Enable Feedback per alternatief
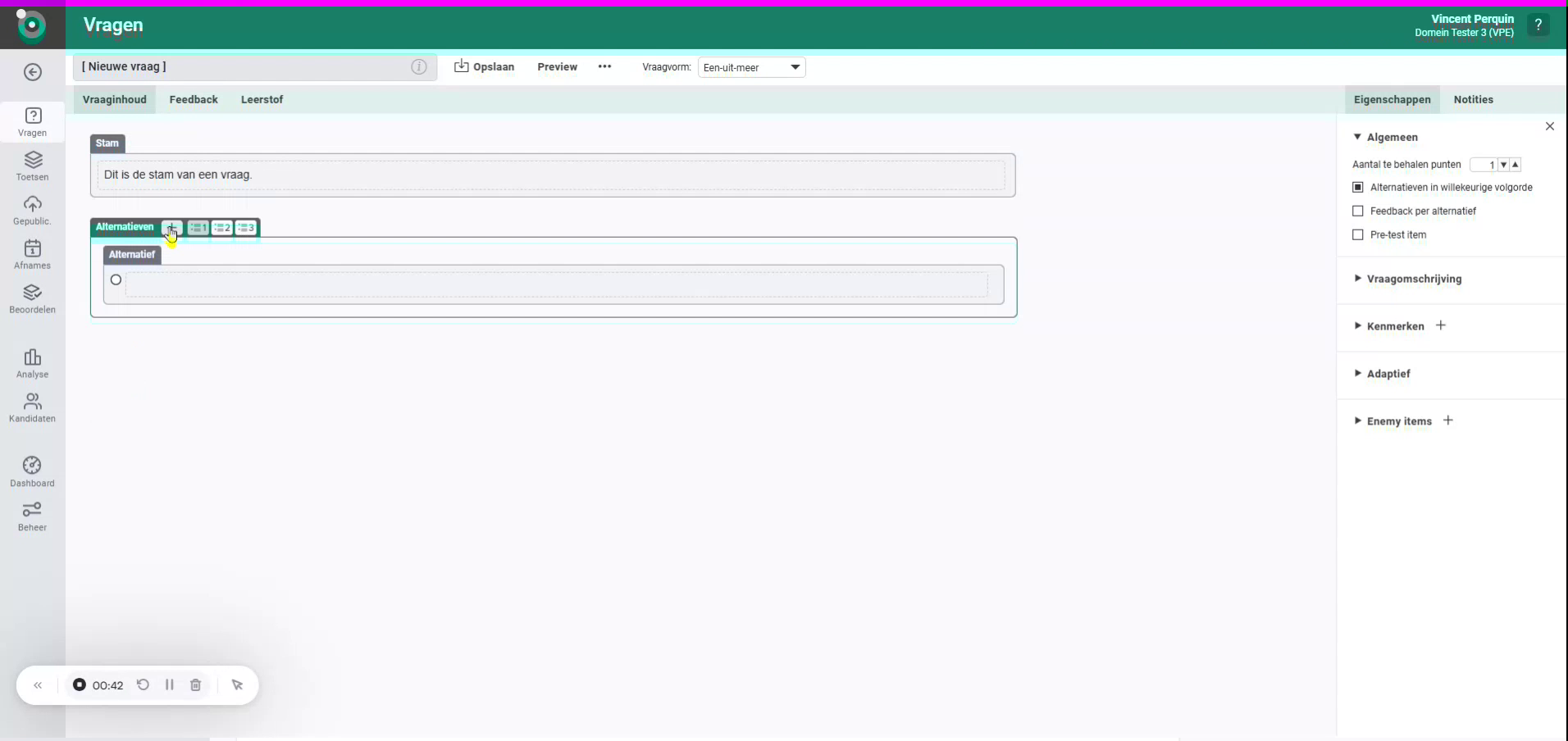The width and height of the screenshot is (1568, 741). coord(1357,211)
